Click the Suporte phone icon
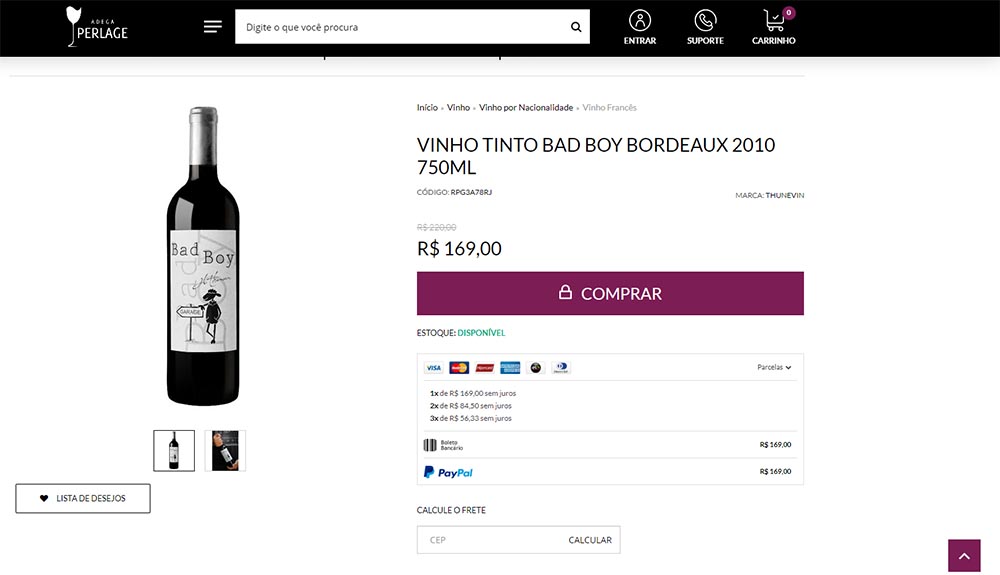1000x575 pixels. point(705,27)
